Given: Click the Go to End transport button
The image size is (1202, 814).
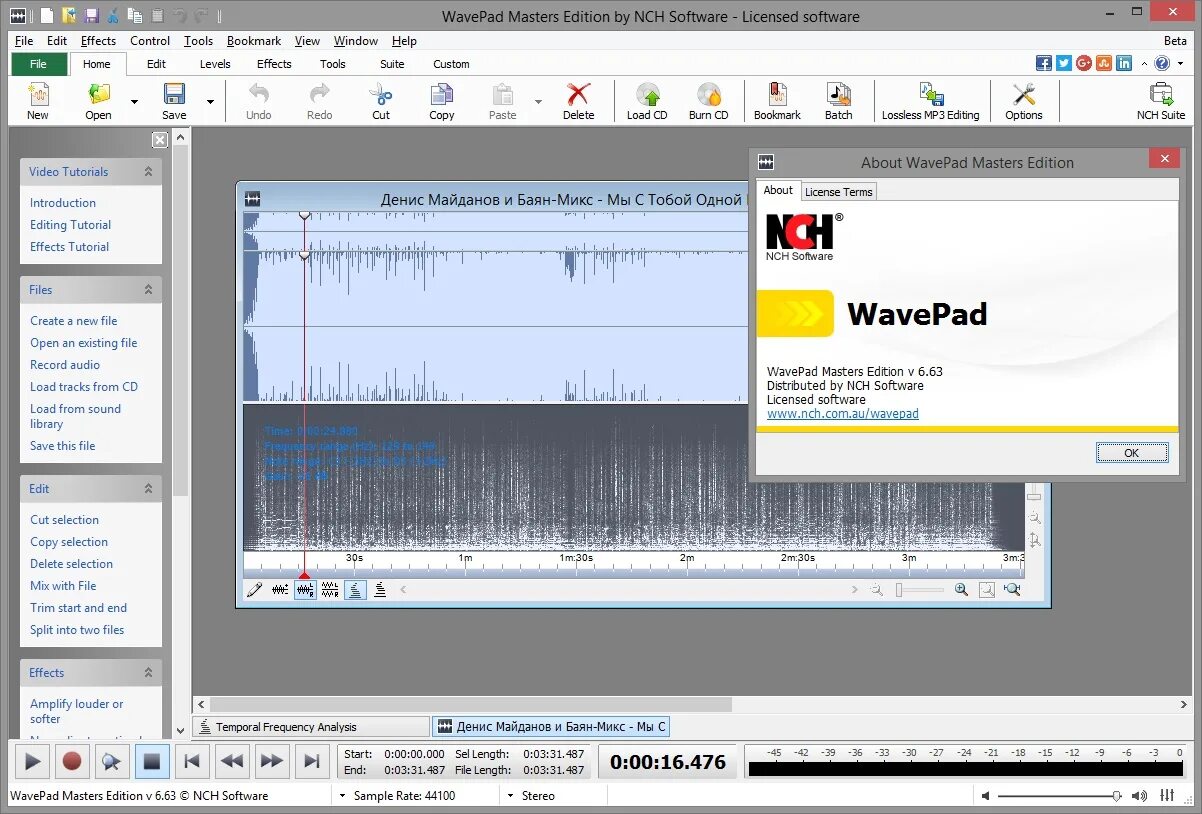Looking at the screenshot, I should point(311,761).
